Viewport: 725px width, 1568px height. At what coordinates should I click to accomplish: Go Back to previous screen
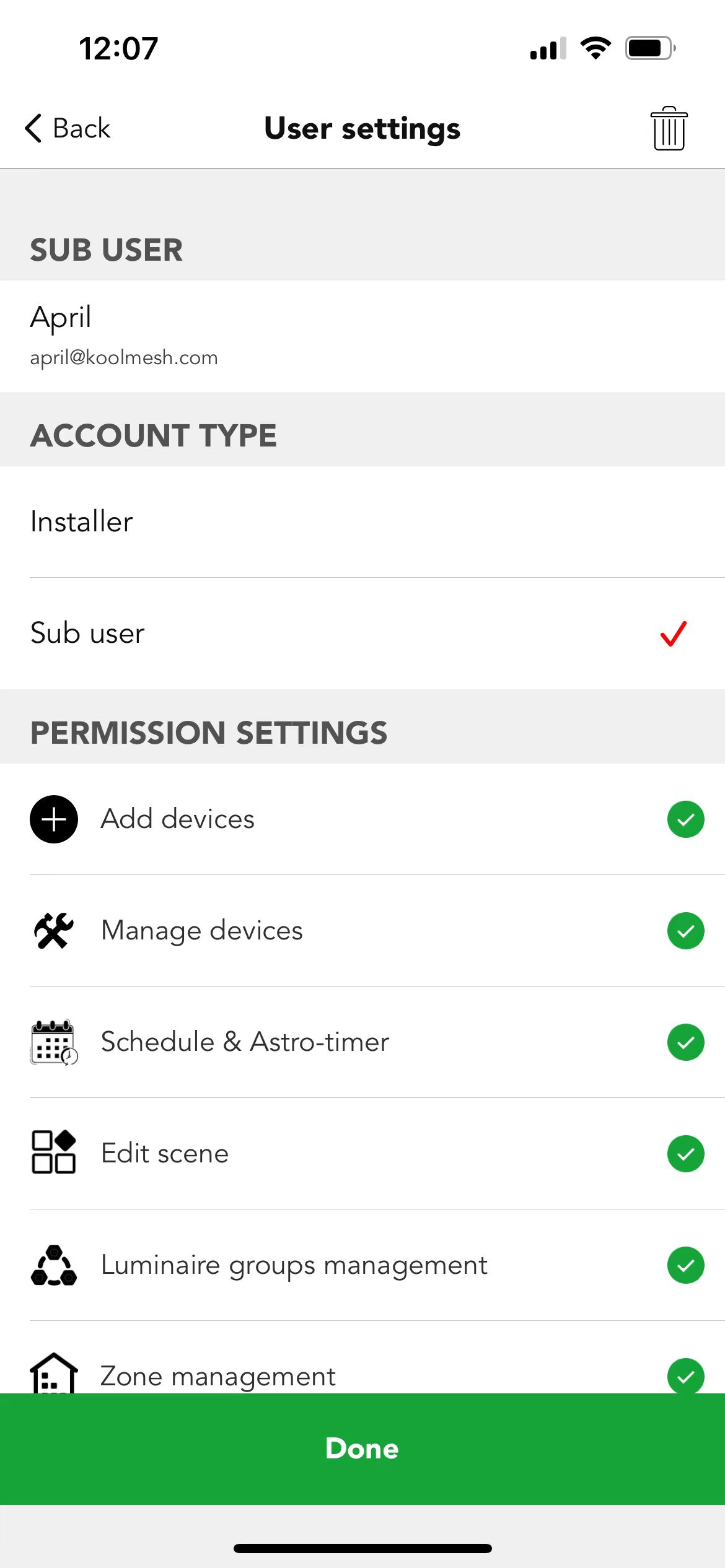68,128
